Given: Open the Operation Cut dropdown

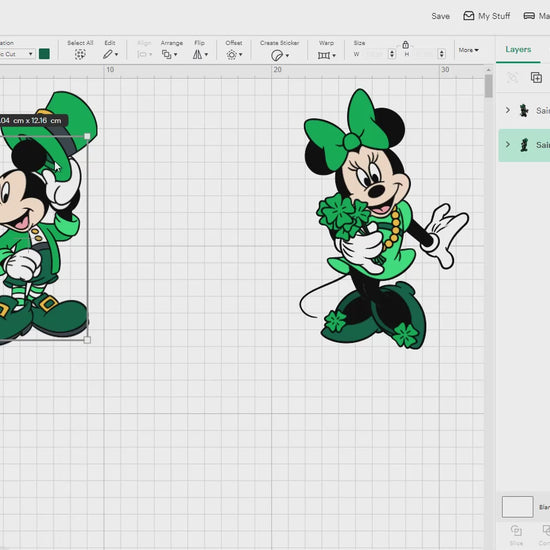Looking at the screenshot, I should pyautogui.click(x=17, y=54).
